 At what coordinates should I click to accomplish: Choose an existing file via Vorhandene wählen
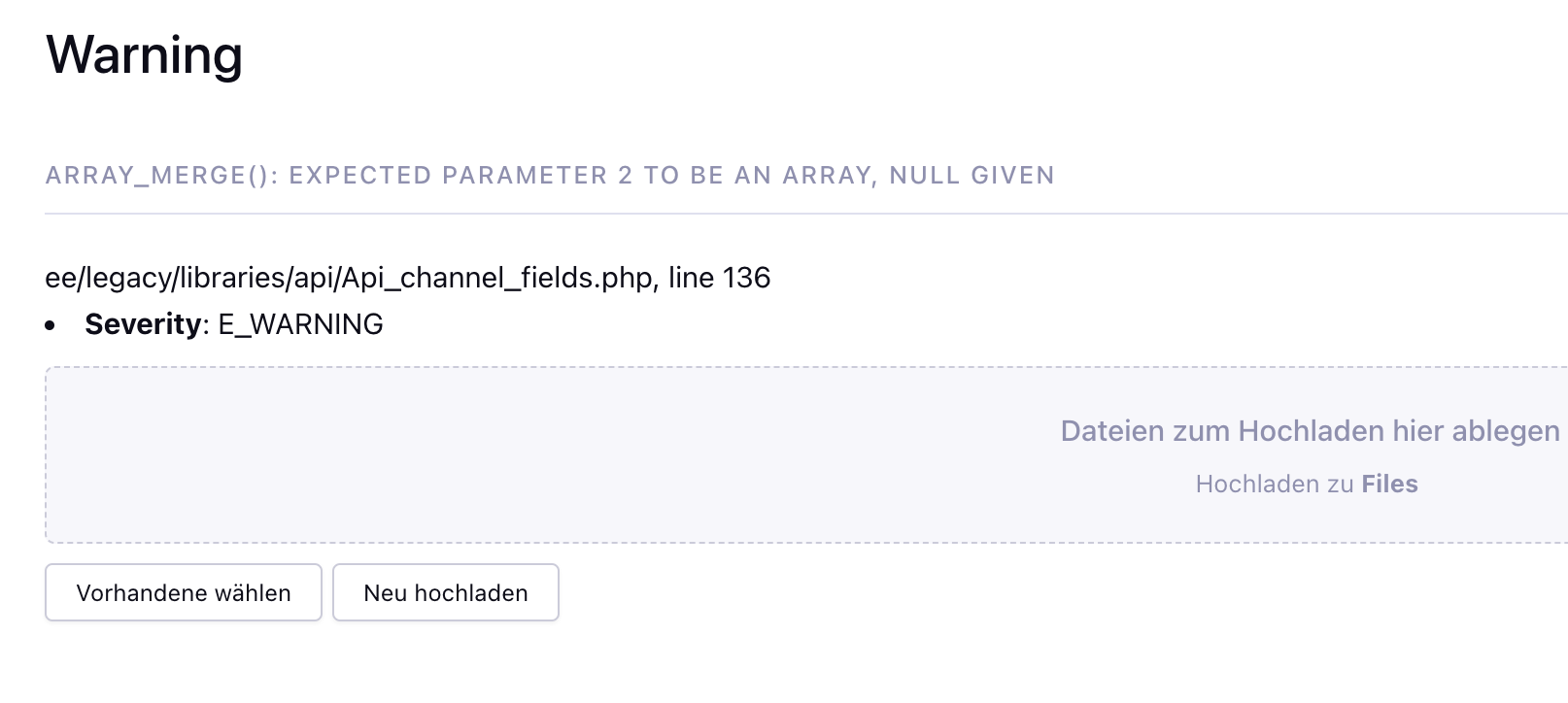(183, 592)
